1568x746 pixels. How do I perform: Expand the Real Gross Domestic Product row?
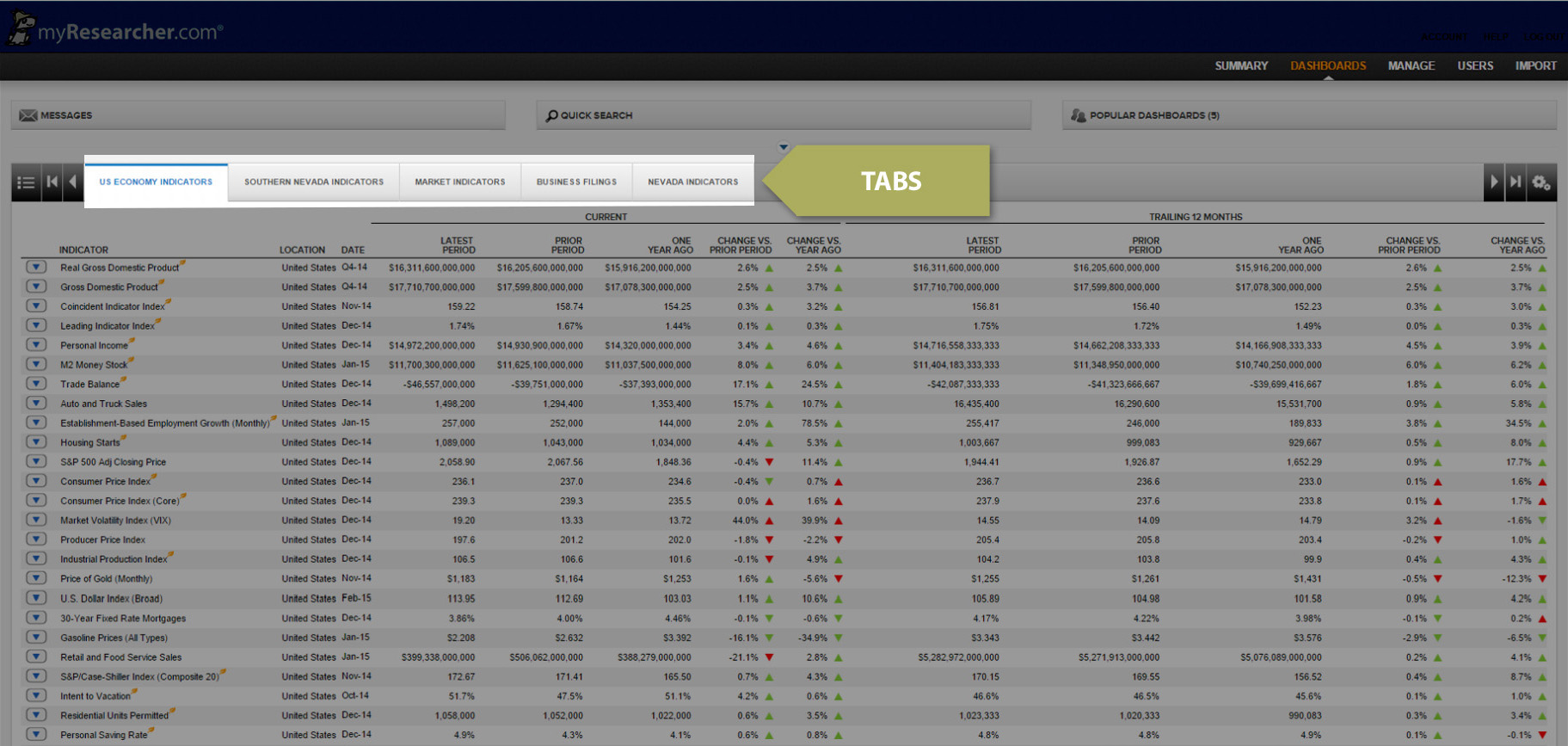(36, 267)
